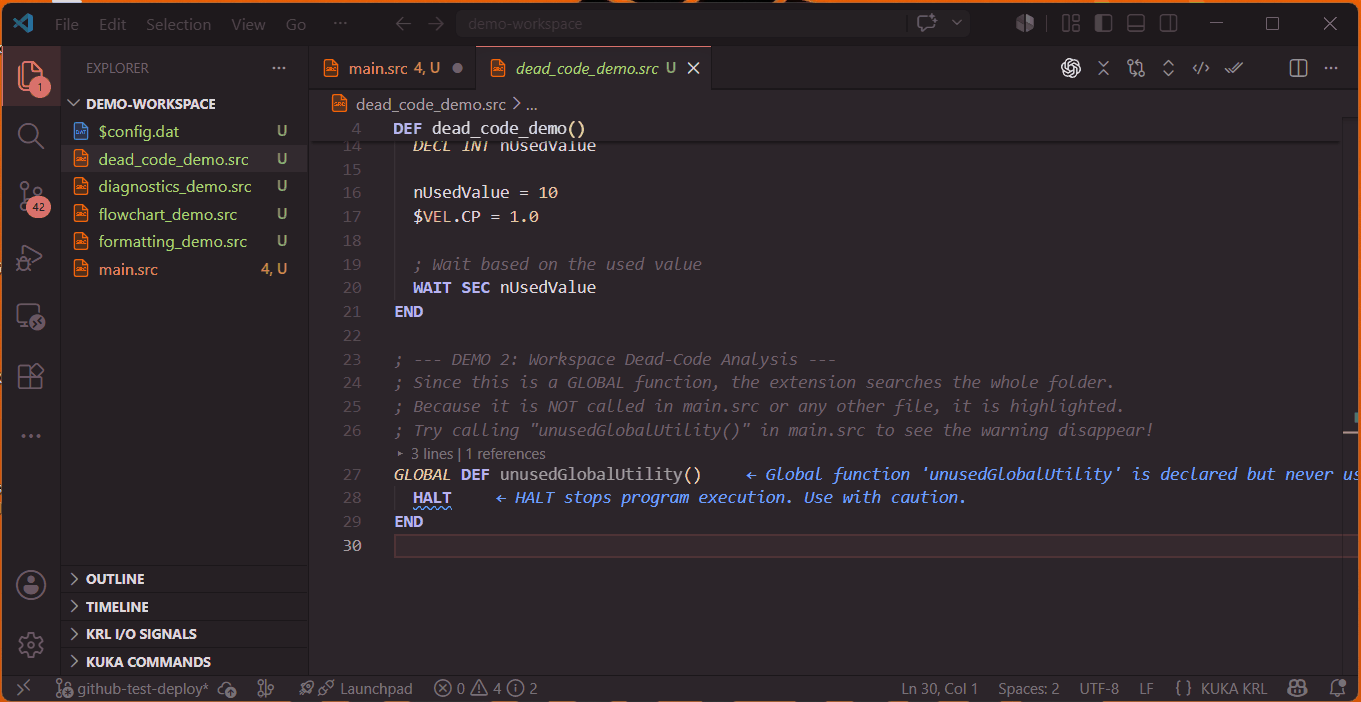Click the up-down chevrons icon in editor toolbar

pyautogui.click(x=1168, y=68)
